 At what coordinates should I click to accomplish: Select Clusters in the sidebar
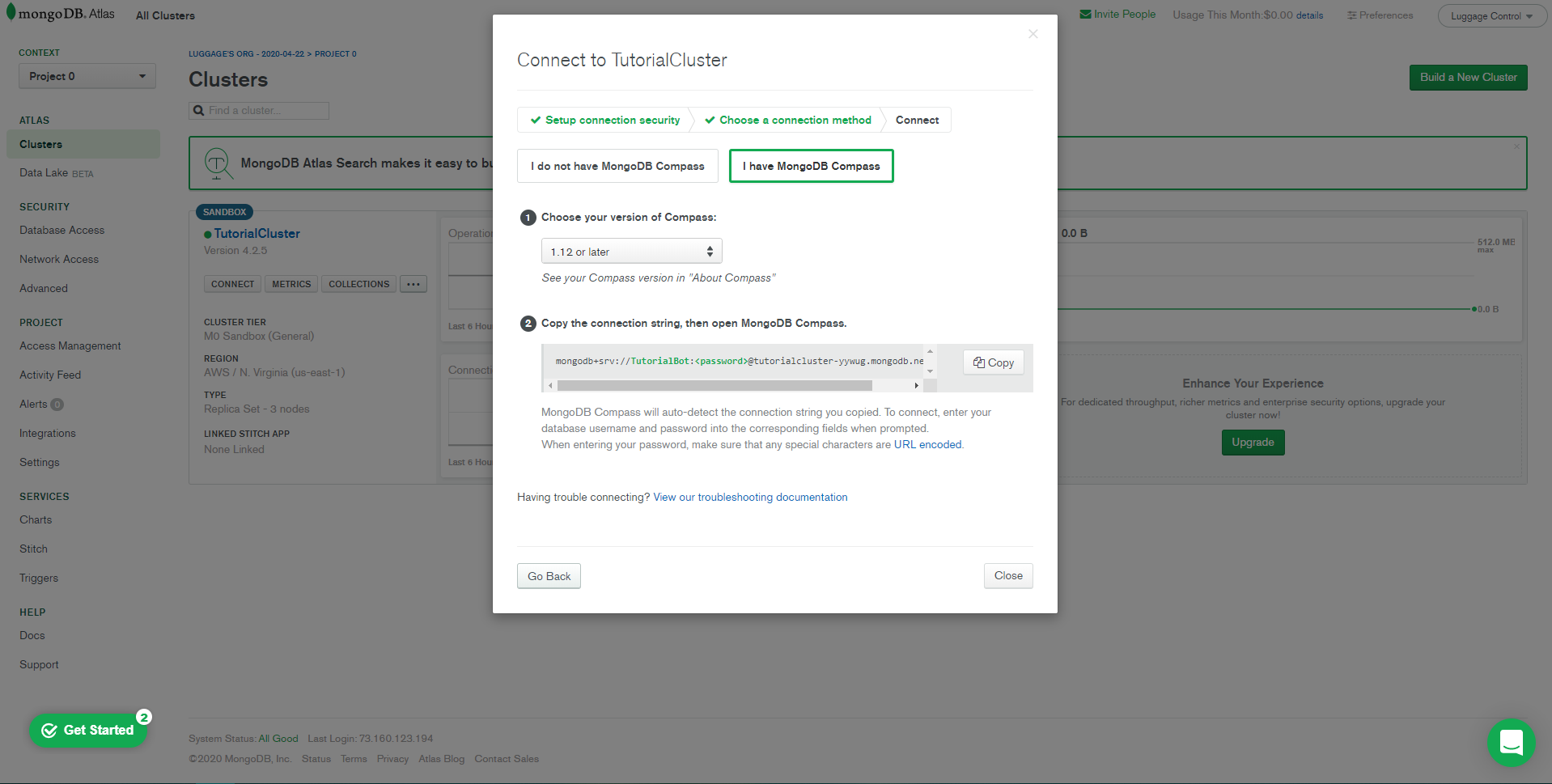83,144
